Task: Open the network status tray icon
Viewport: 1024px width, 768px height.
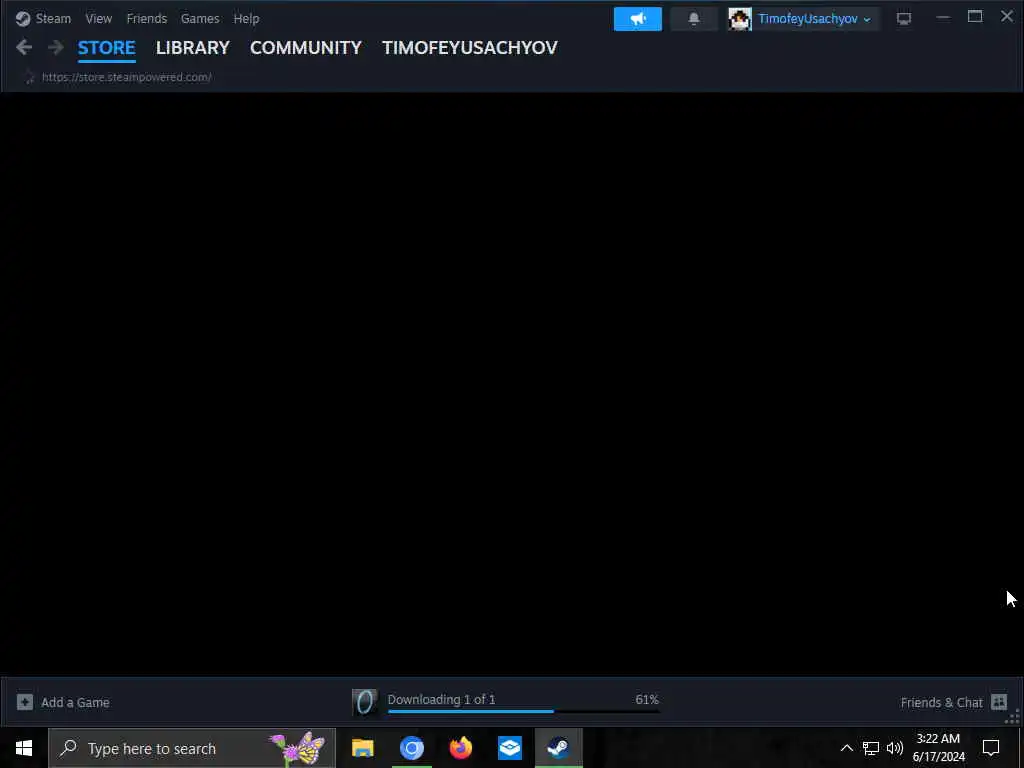Action: [x=871, y=748]
